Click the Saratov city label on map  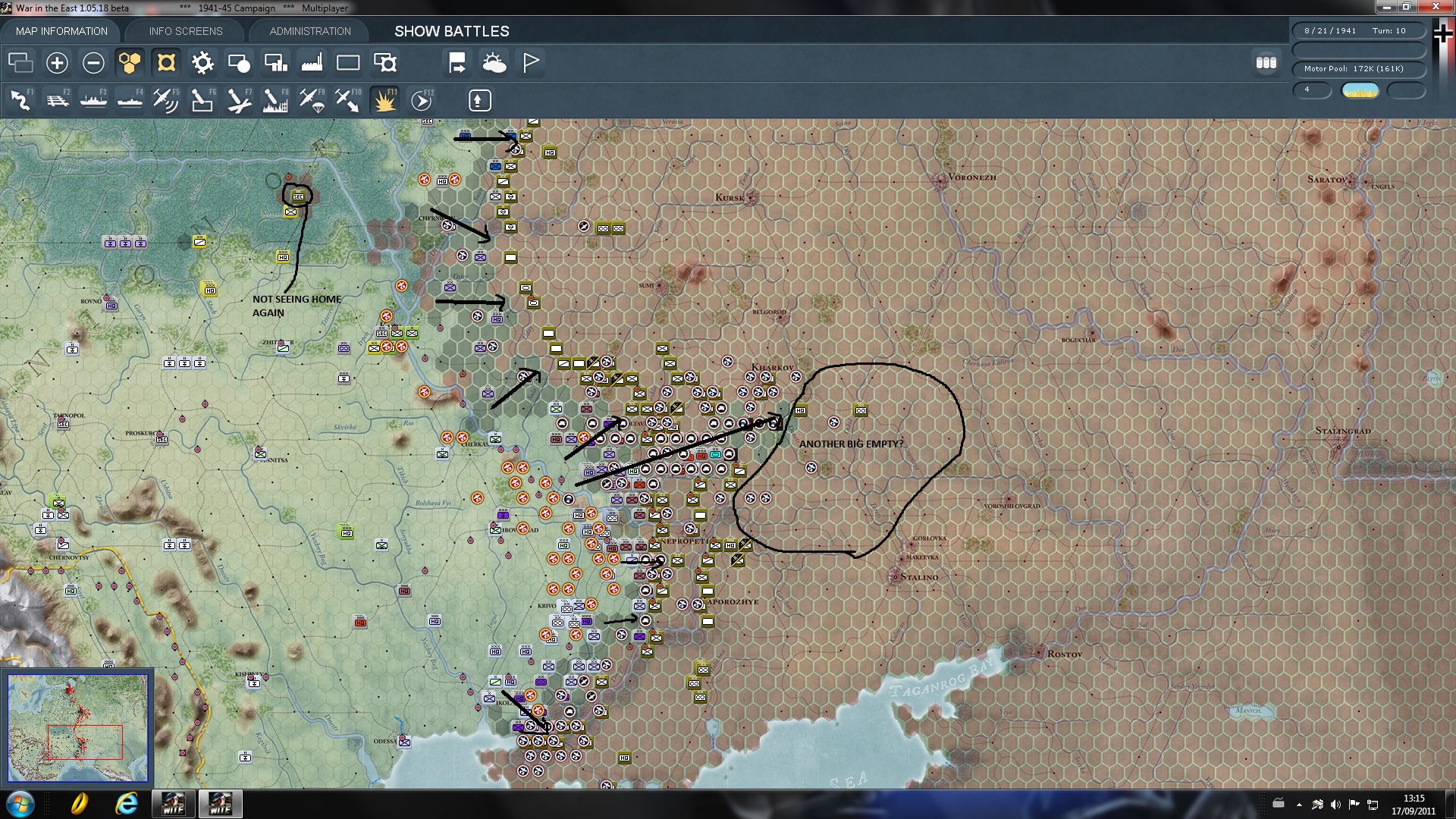[1326, 180]
